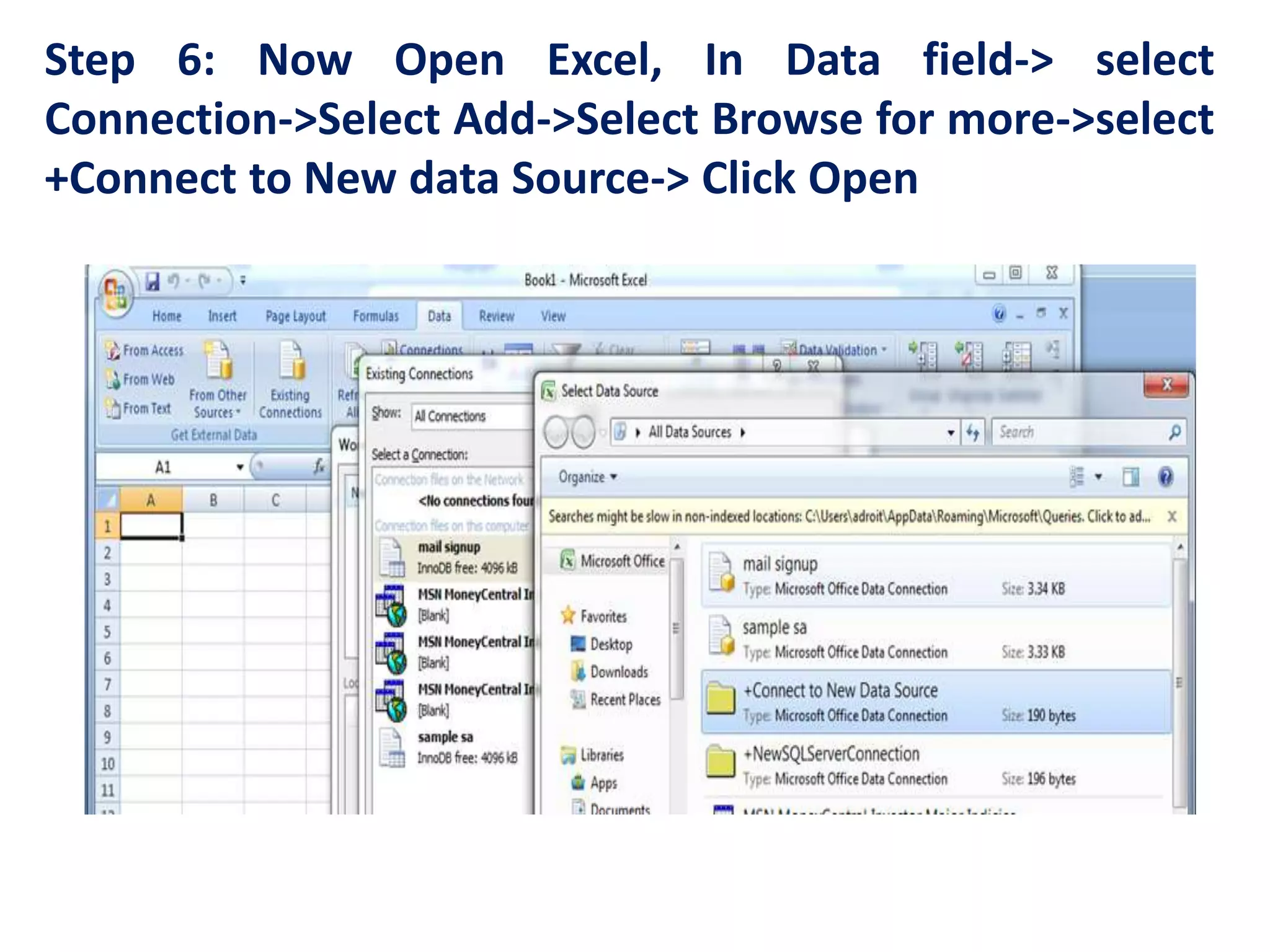This screenshot has width=1270, height=952.
Task: Click the Redo icon in quick access toolbar
Action: point(205,281)
